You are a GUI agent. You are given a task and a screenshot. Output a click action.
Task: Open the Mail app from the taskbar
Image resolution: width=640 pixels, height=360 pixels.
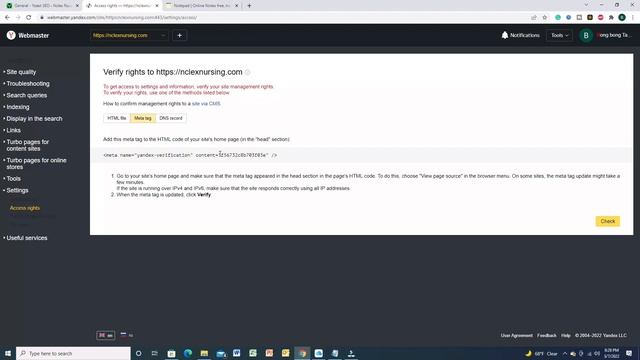221,353
